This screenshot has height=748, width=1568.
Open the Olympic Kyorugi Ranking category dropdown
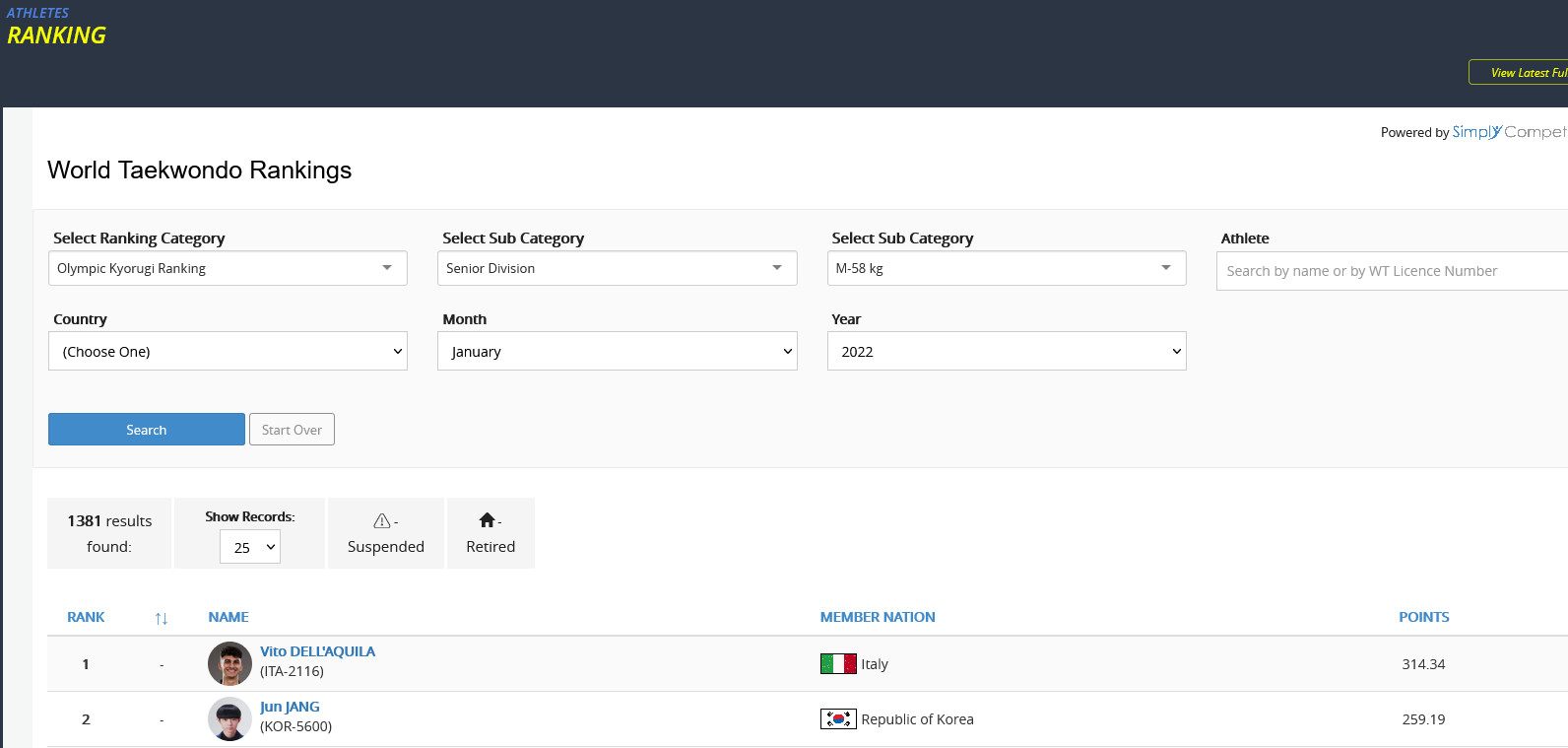tap(228, 268)
